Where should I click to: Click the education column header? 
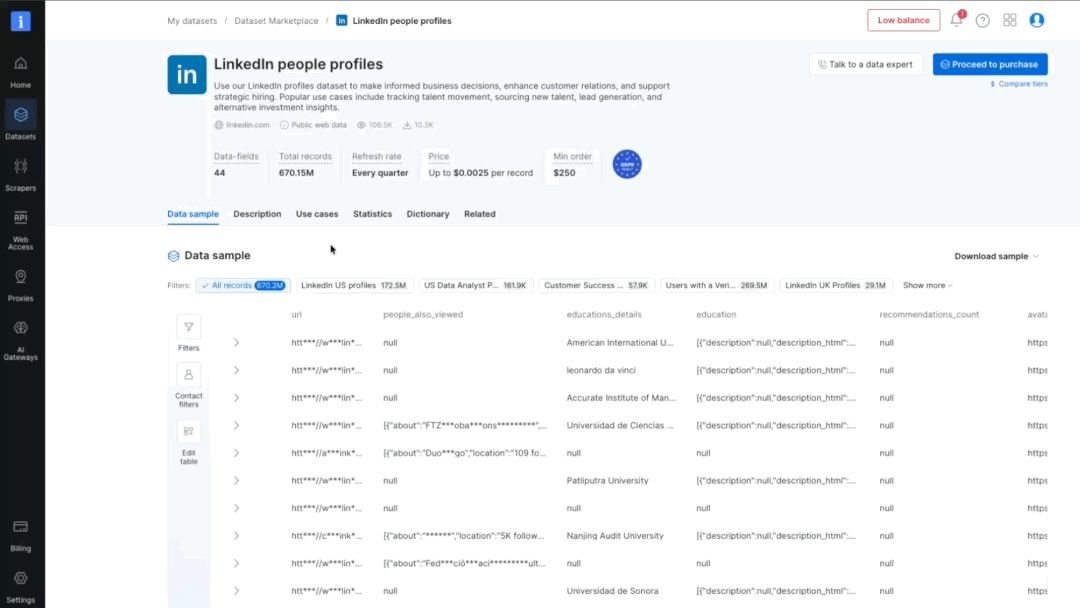tap(716, 315)
